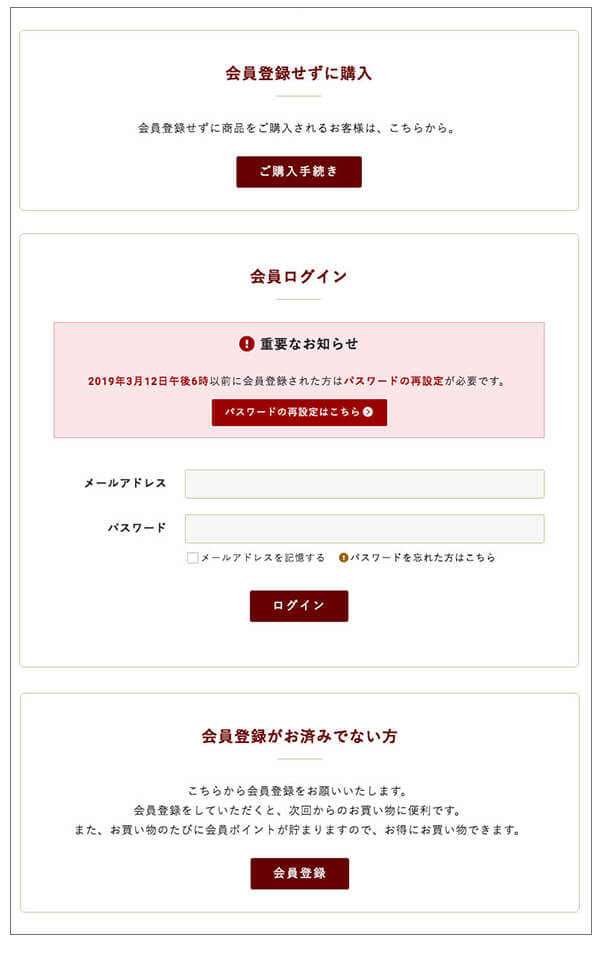Click the ログイン button
Screen dimensions: 600x964
[x=299, y=606]
